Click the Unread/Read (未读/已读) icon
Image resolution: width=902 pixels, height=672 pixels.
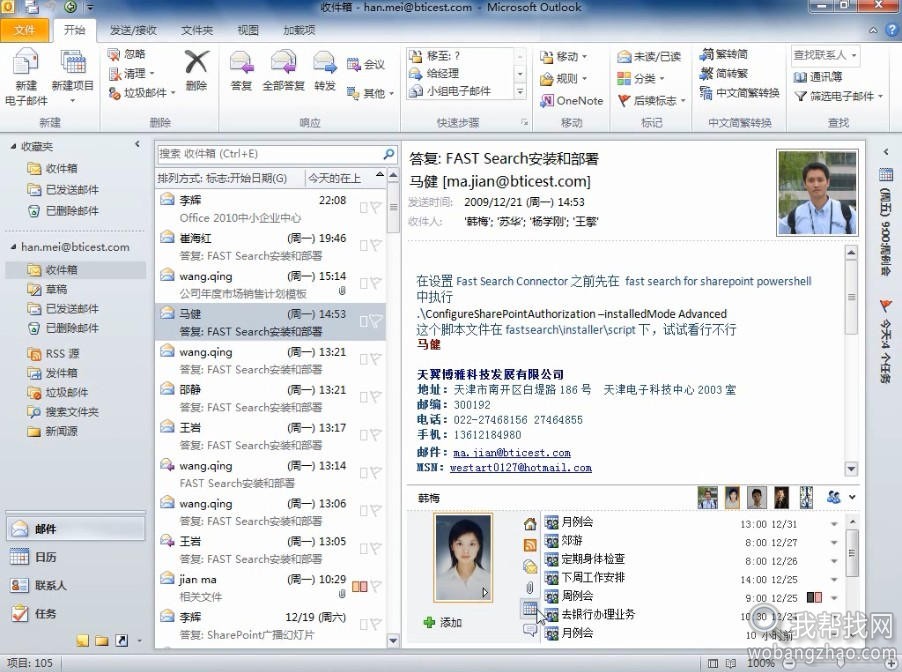pos(624,56)
